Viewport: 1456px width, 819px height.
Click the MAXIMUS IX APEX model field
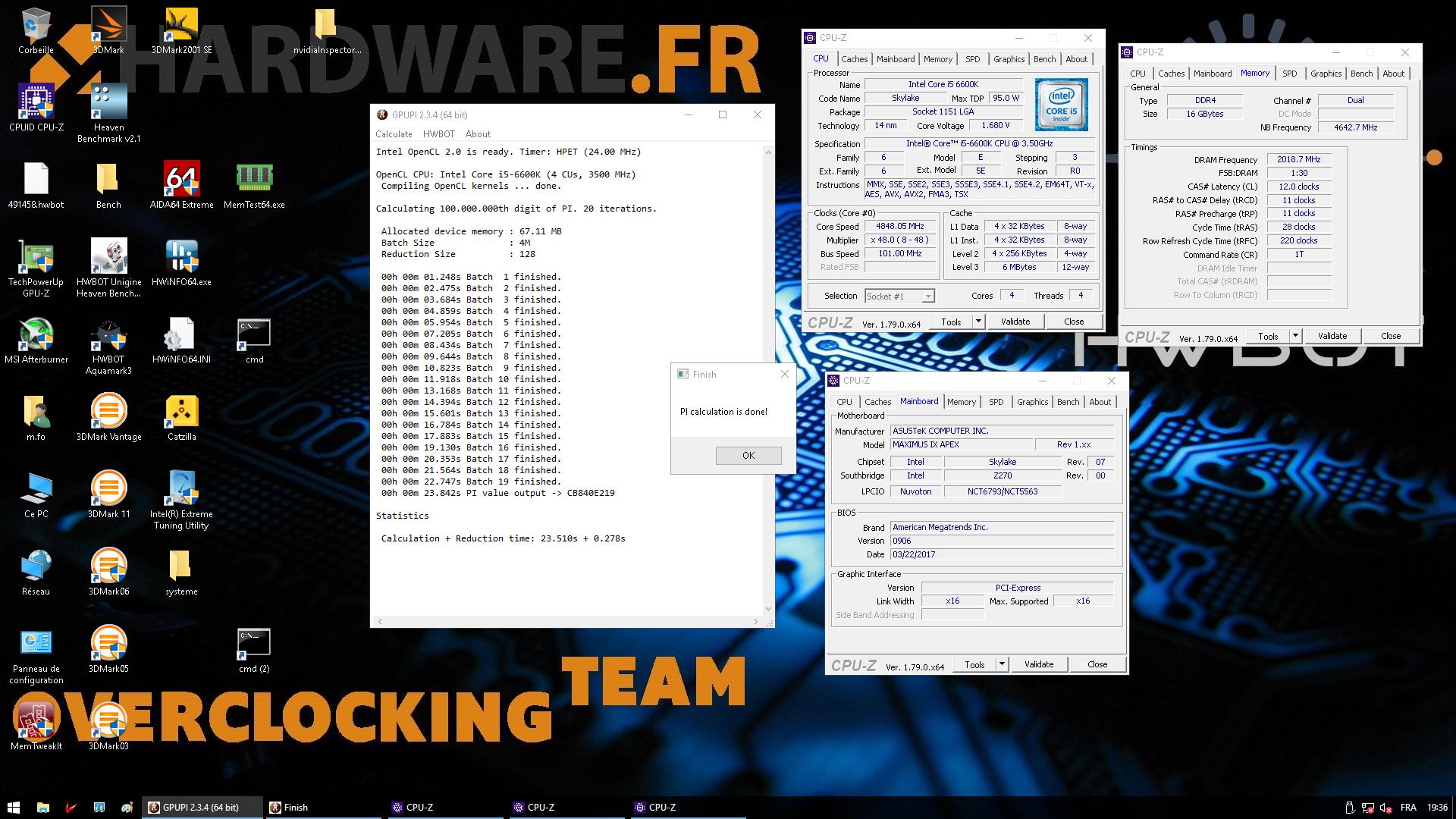(962, 444)
